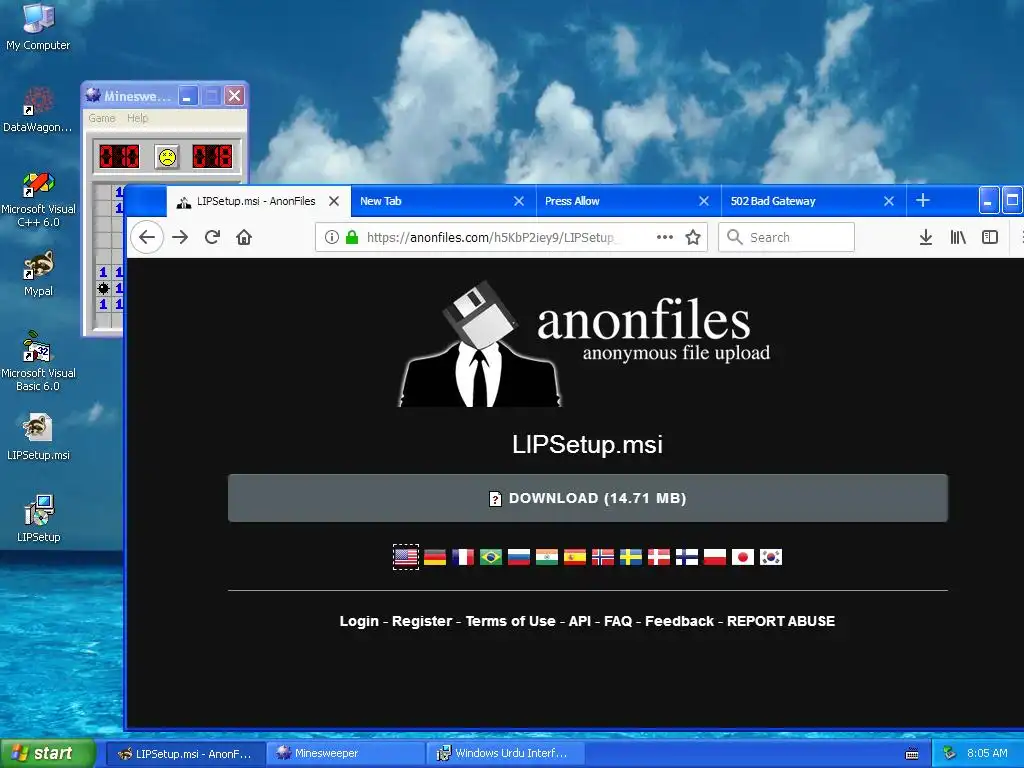Click the green padlock security icon

tap(352, 237)
